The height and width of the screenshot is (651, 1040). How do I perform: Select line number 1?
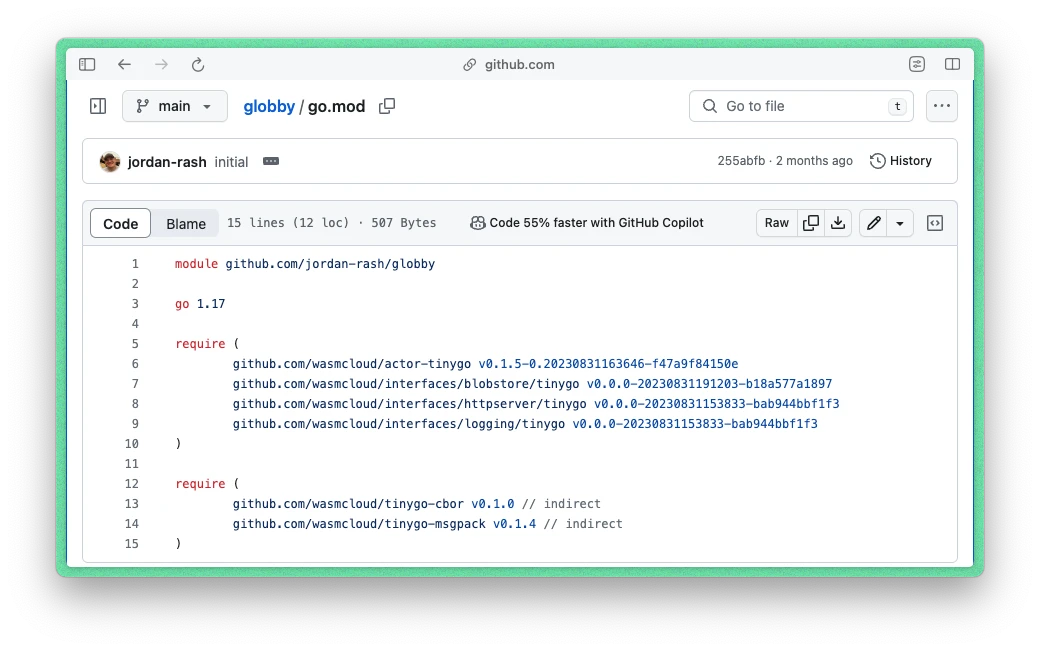click(x=135, y=264)
